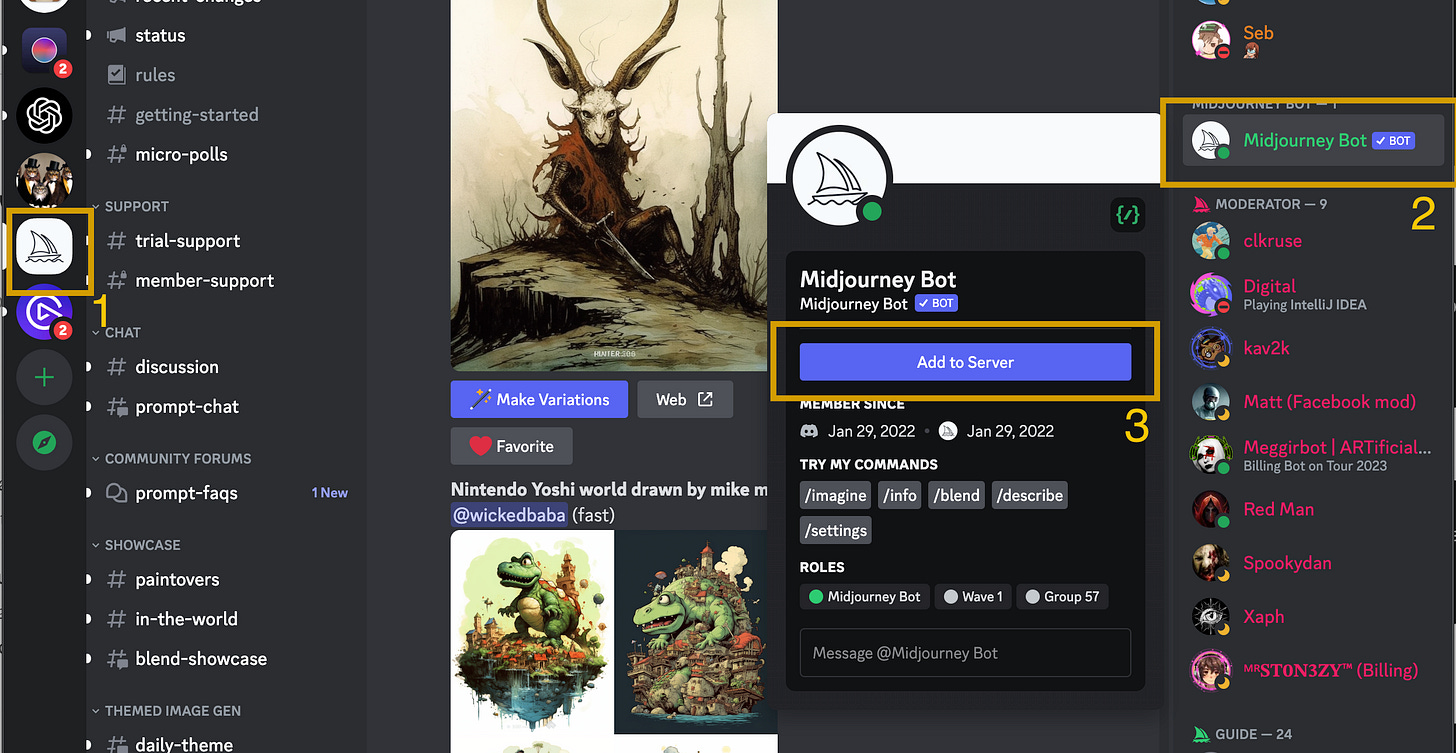Try the /settings command chip
Image resolution: width=1456 pixels, height=753 pixels.
coord(836,530)
